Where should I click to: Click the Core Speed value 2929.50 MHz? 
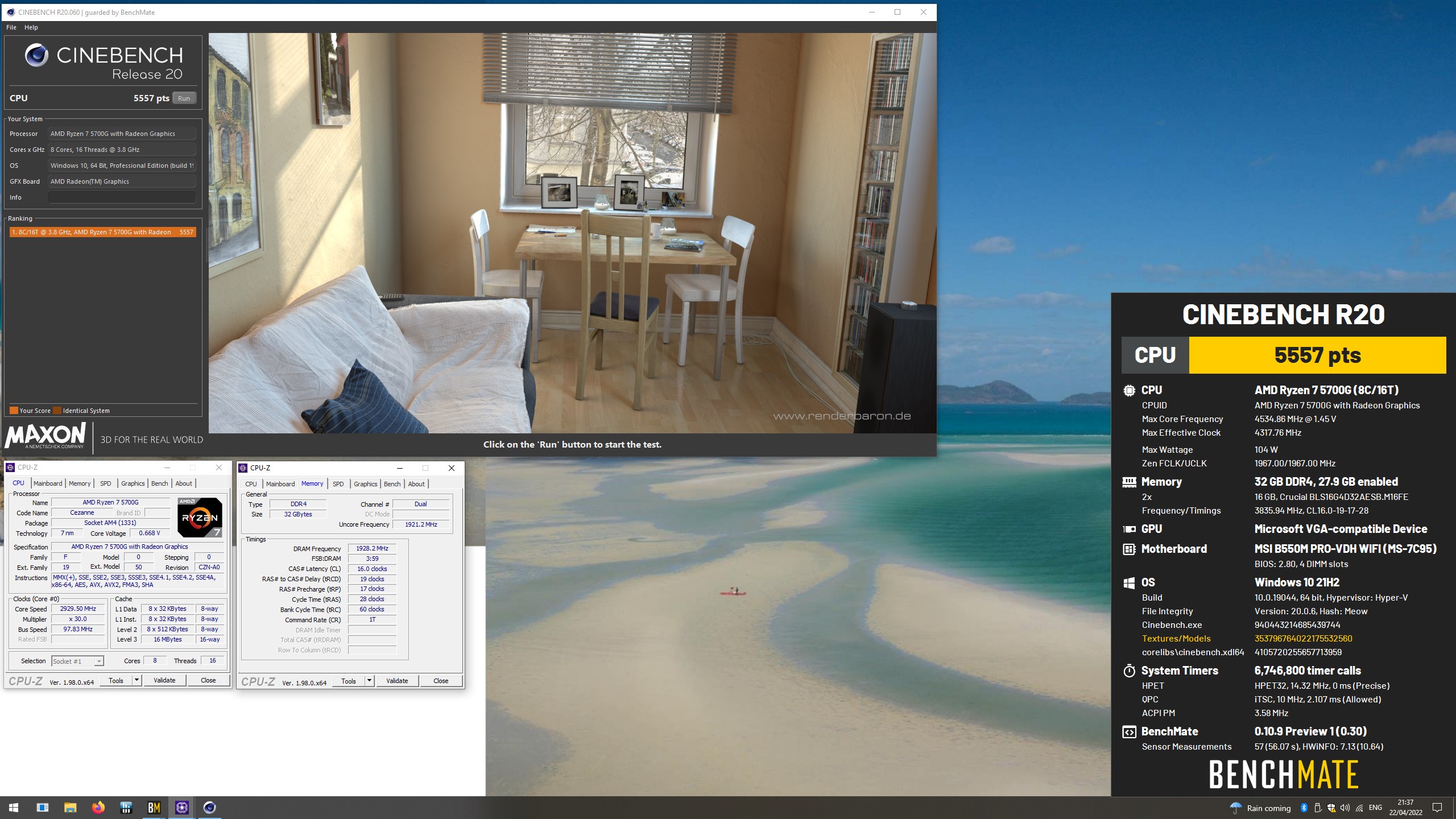coord(78,609)
